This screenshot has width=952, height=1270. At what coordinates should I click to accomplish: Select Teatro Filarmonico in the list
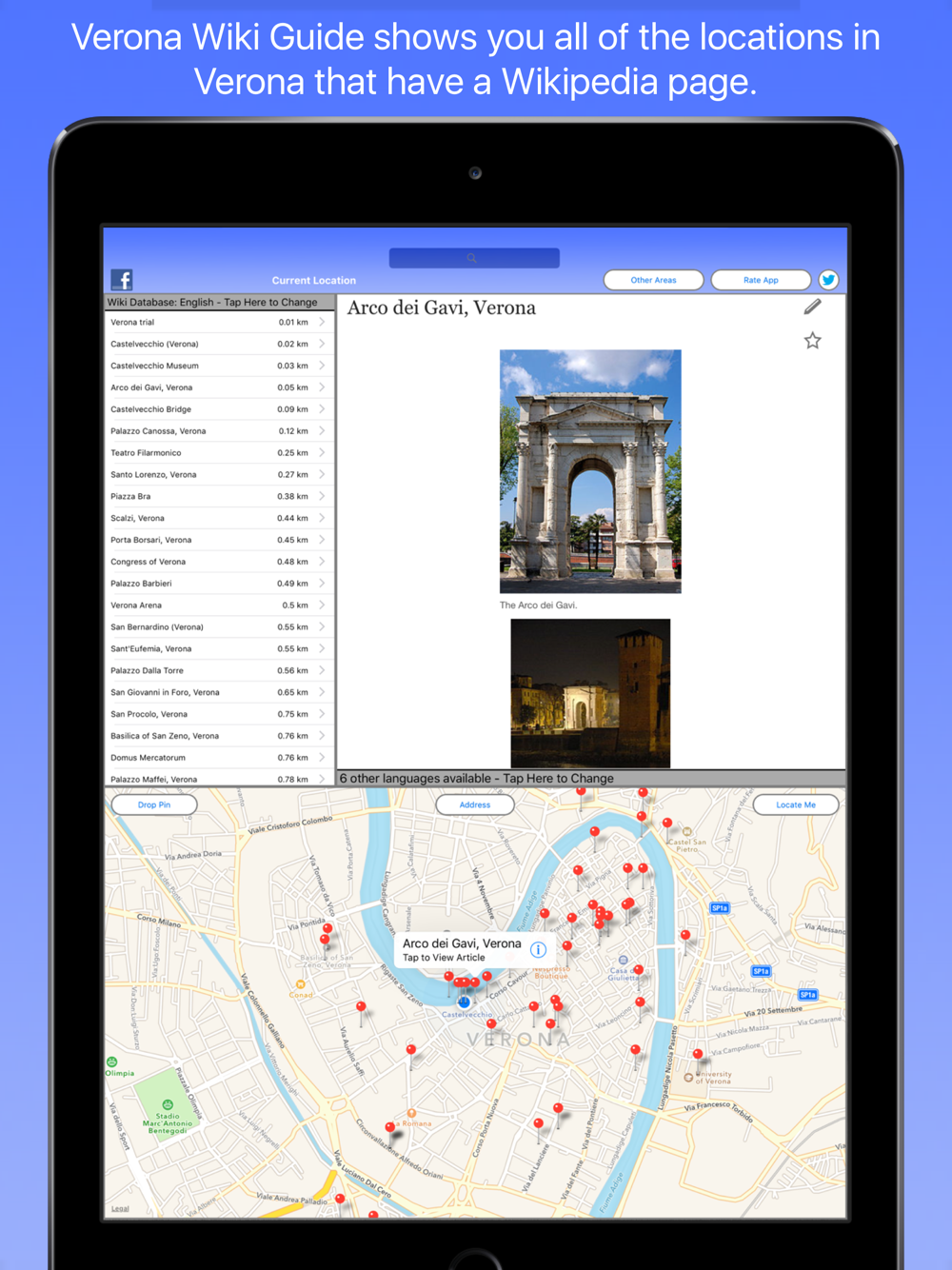click(x=219, y=453)
